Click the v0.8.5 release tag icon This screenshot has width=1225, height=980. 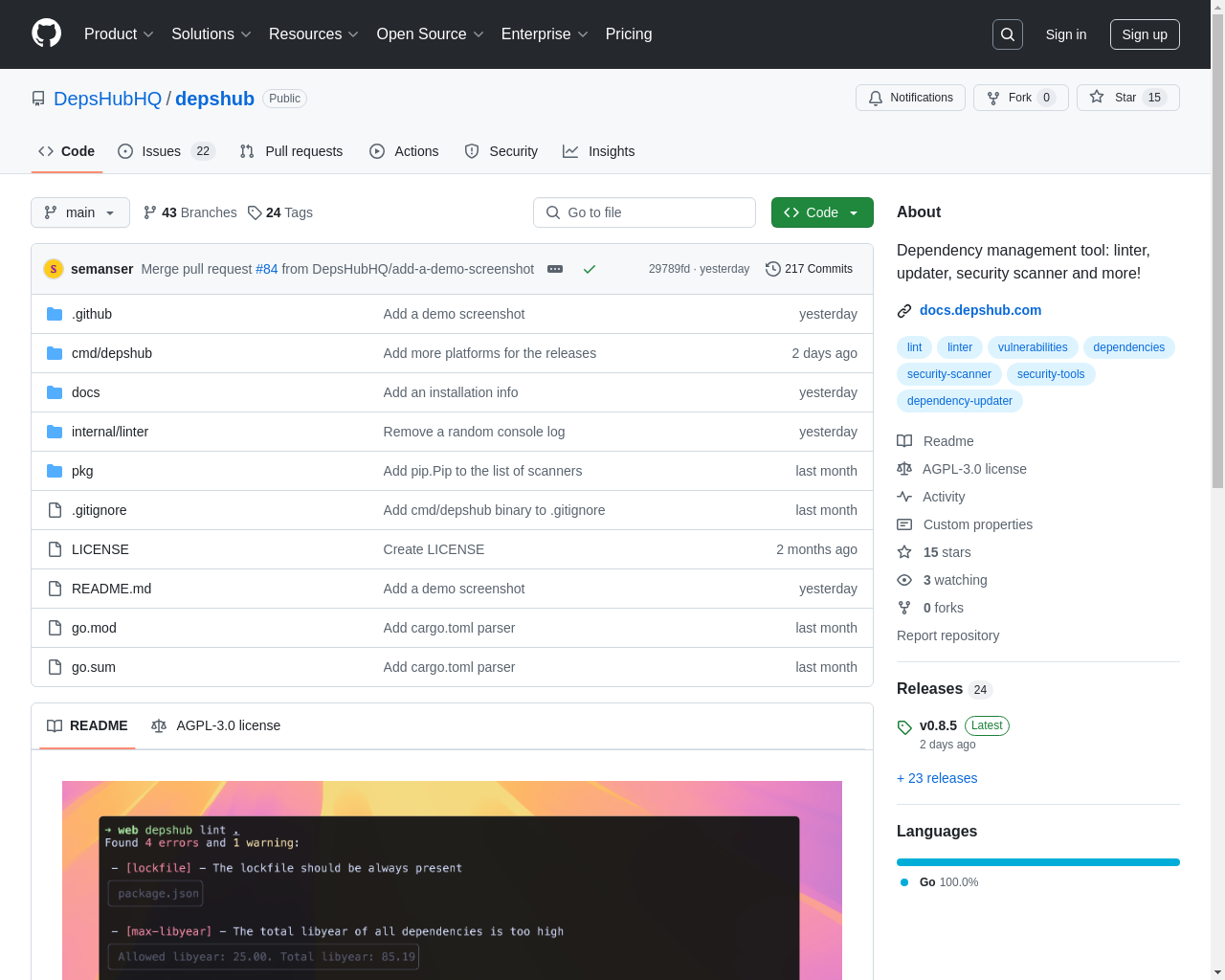tap(904, 727)
